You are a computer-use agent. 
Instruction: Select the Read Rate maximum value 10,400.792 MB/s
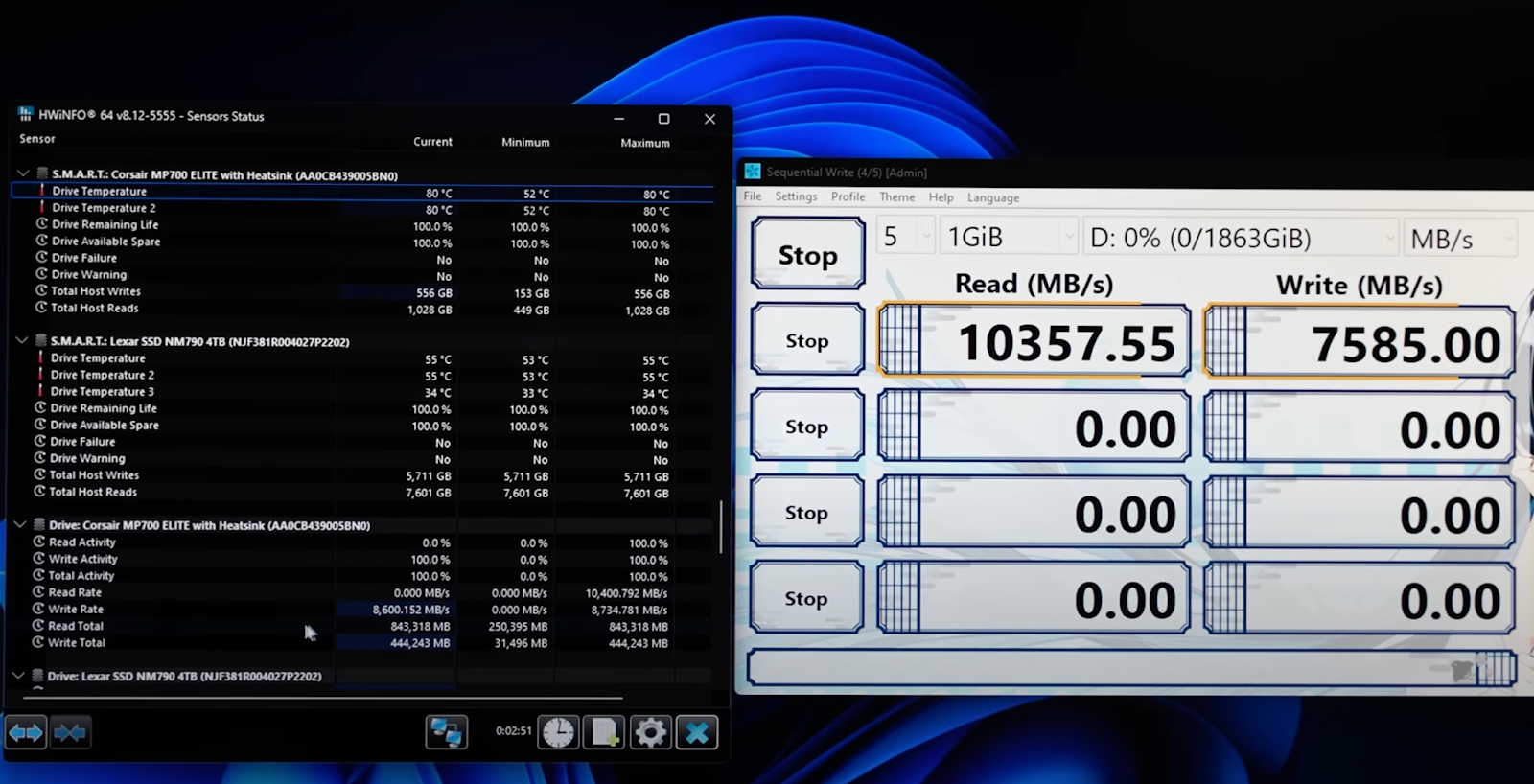point(626,593)
